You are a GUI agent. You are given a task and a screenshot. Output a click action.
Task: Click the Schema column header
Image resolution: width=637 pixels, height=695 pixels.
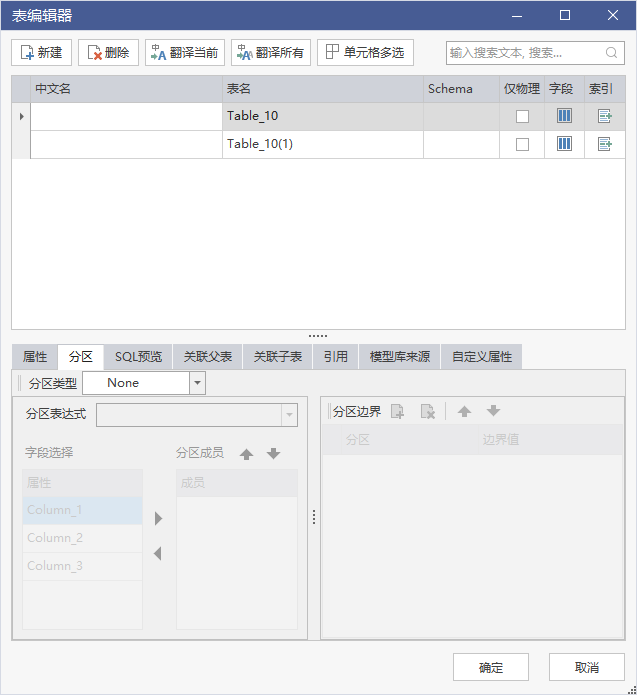(x=461, y=89)
